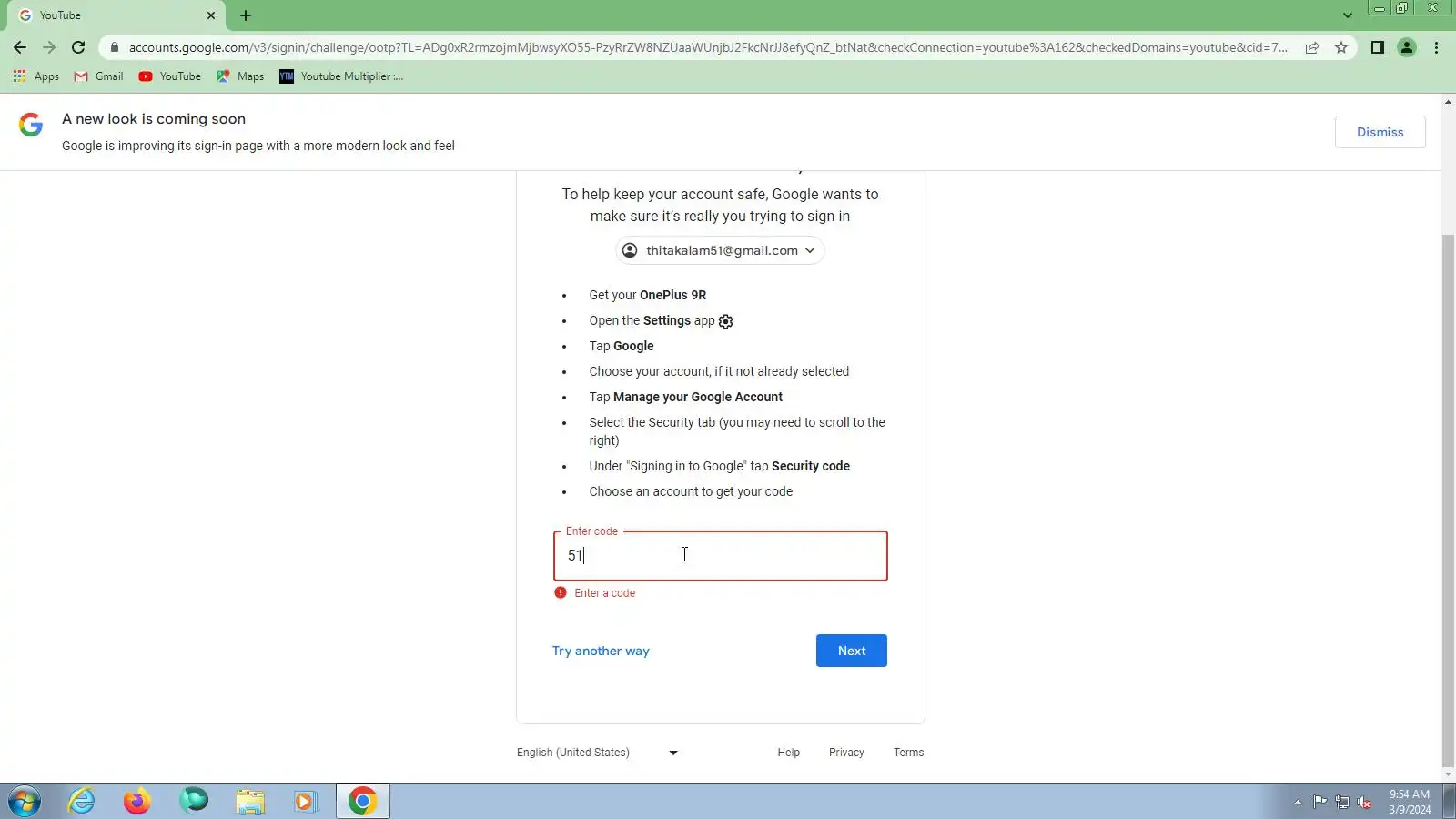Reload the current page
The width and height of the screenshot is (1456, 819).
tap(78, 47)
